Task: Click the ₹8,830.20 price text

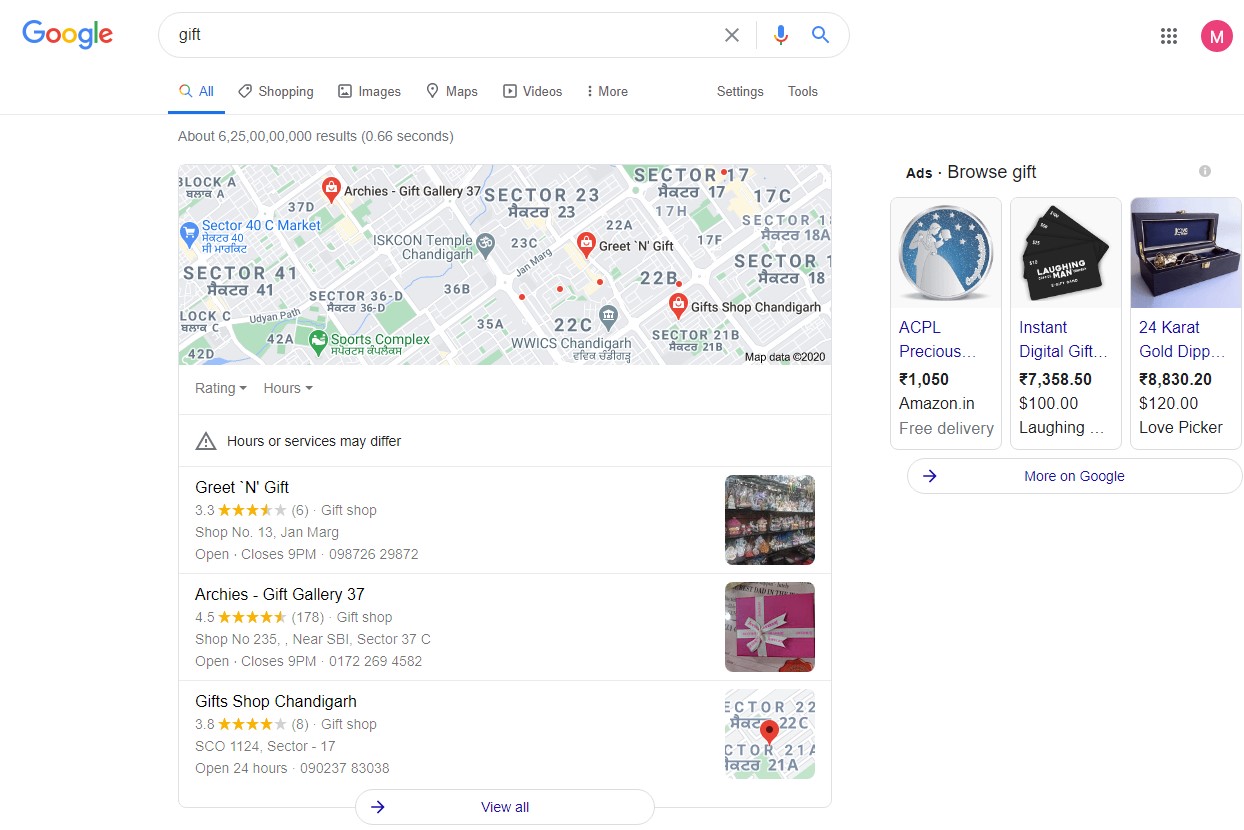Action: [1176, 379]
